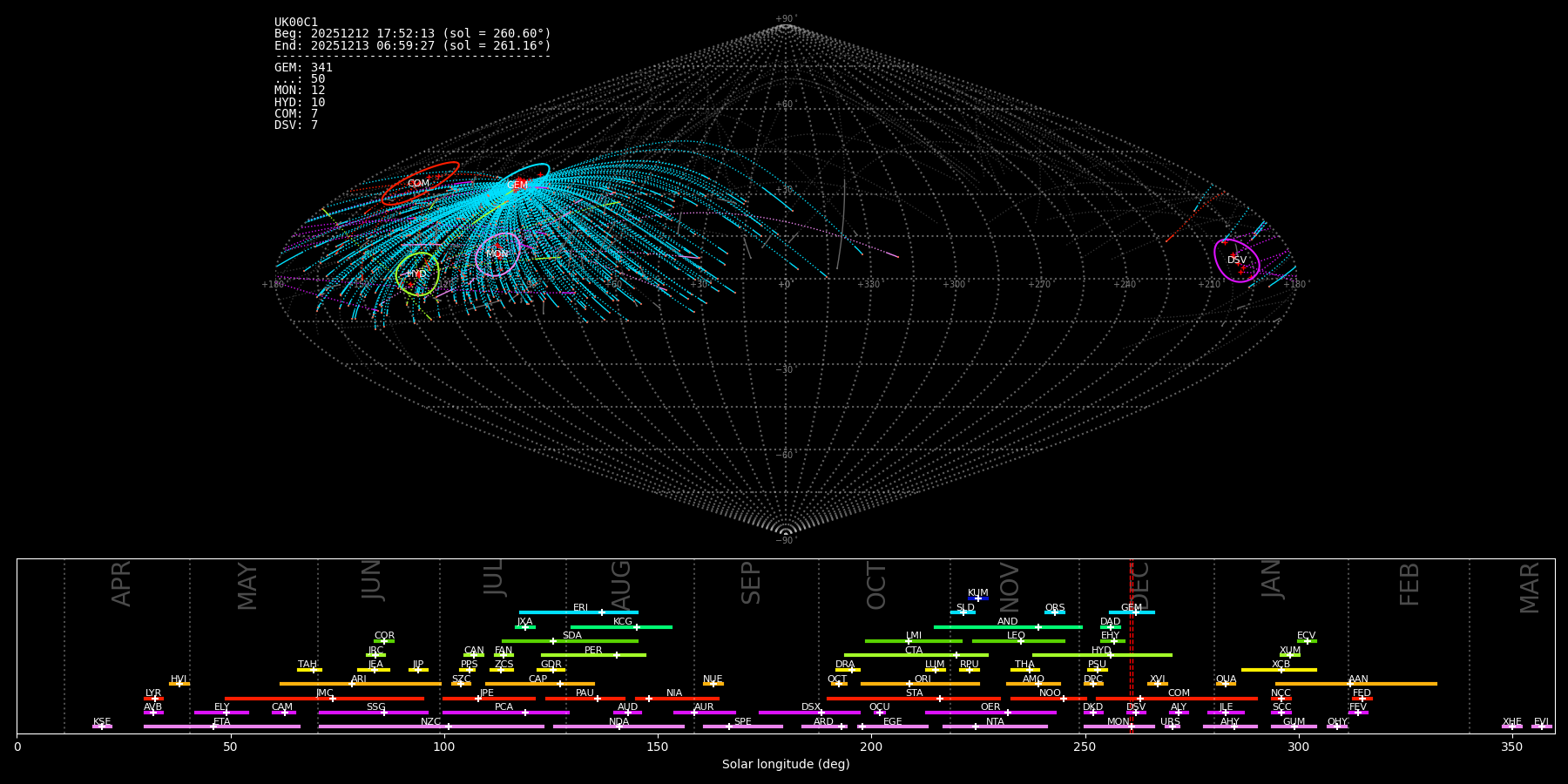Click the red COM shower bar in timeline

pyautogui.click(x=1177, y=699)
